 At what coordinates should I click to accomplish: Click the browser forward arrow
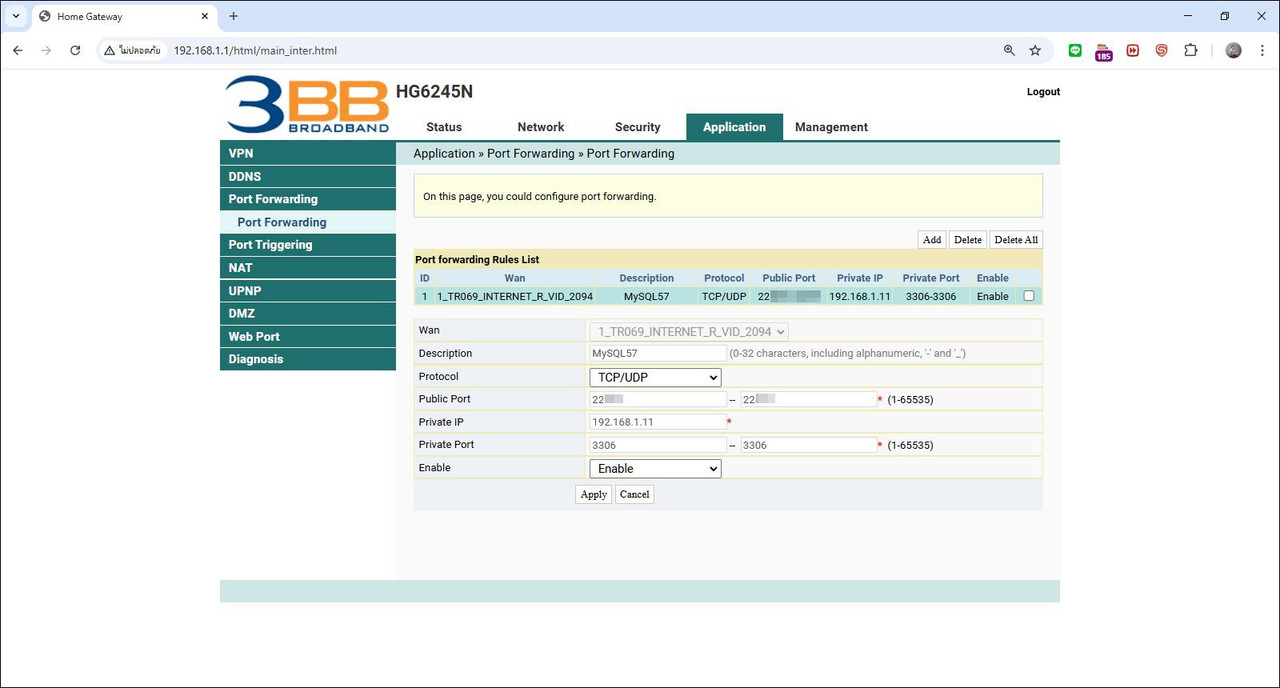tap(46, 50)
